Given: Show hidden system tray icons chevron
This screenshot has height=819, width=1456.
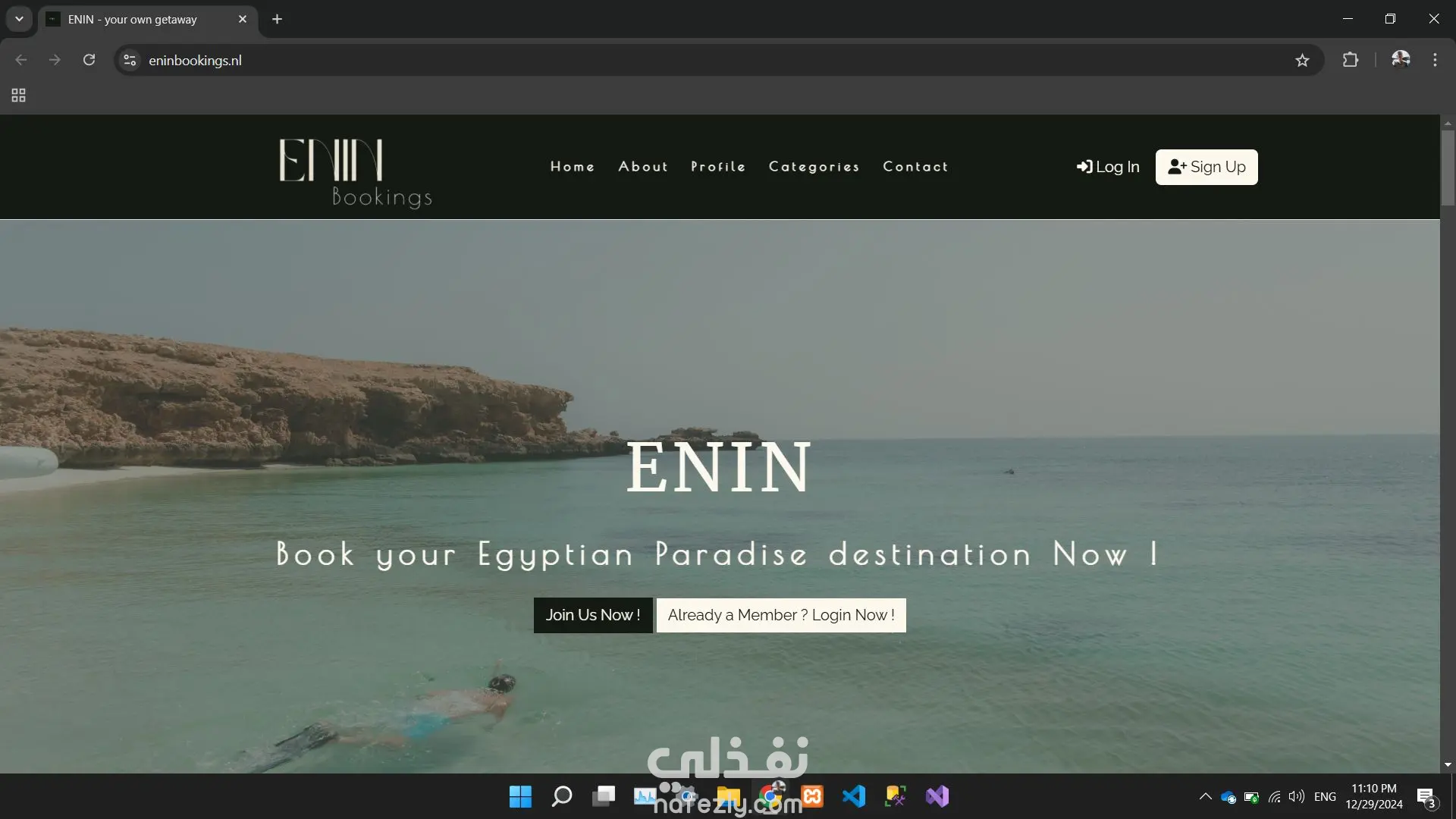Looking at the screenshot, I should (1205, 796).
